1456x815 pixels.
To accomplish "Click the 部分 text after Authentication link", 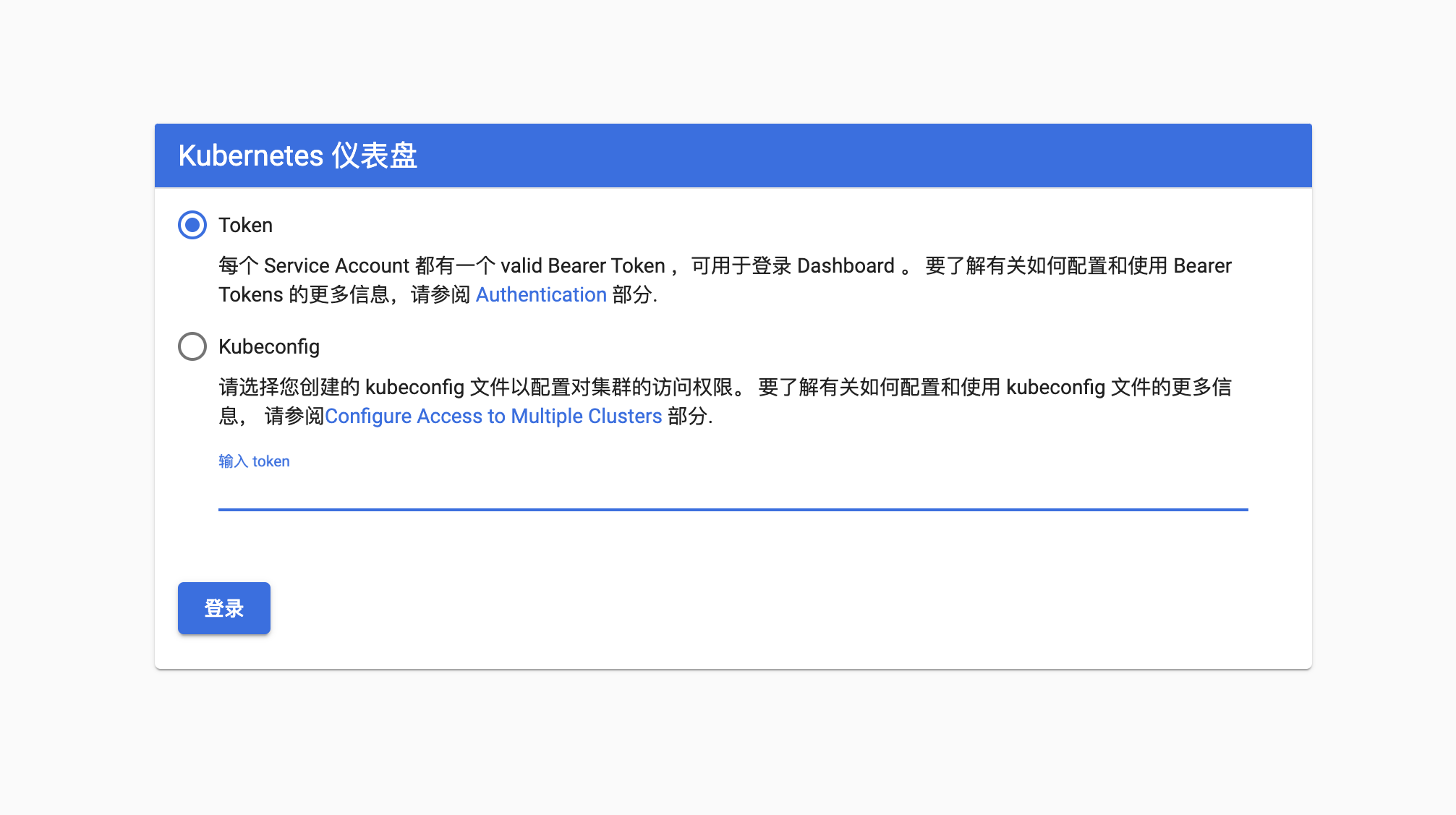I will [x=632, y=294].
